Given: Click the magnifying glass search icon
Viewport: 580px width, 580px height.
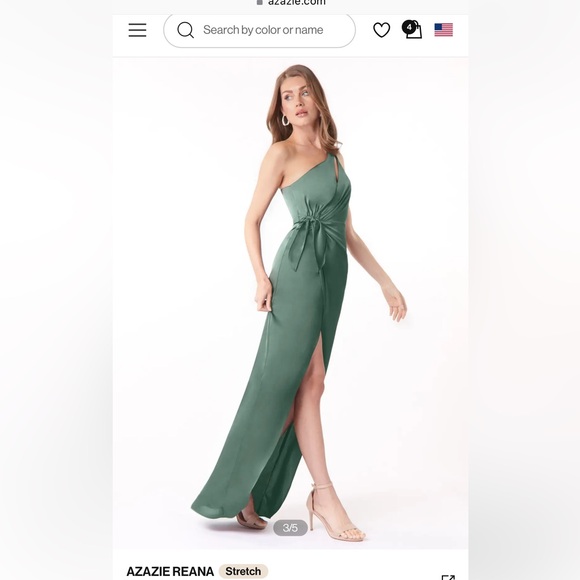Looking at the screenshot, I should 185,30.
